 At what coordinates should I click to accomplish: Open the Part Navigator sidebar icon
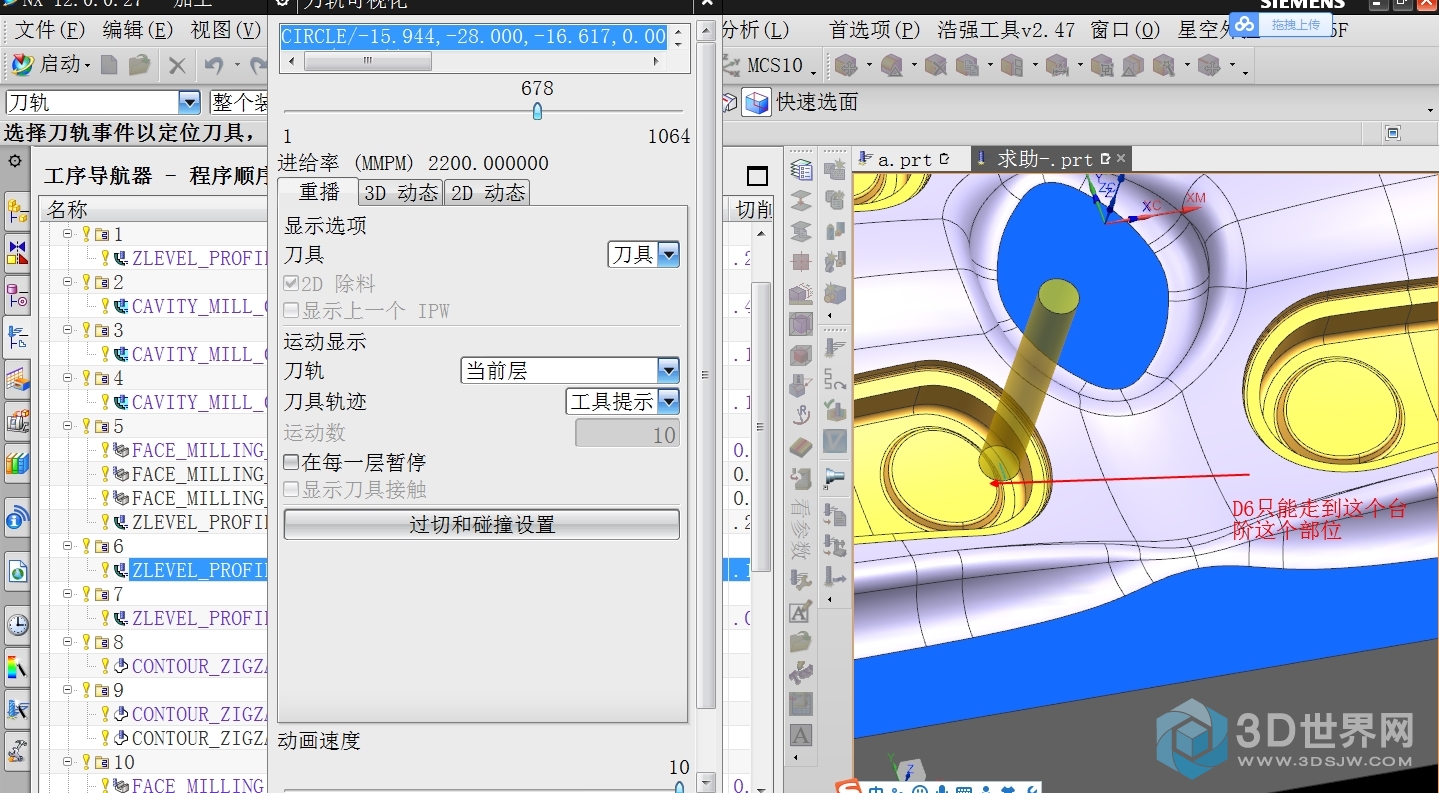point(17,296)
